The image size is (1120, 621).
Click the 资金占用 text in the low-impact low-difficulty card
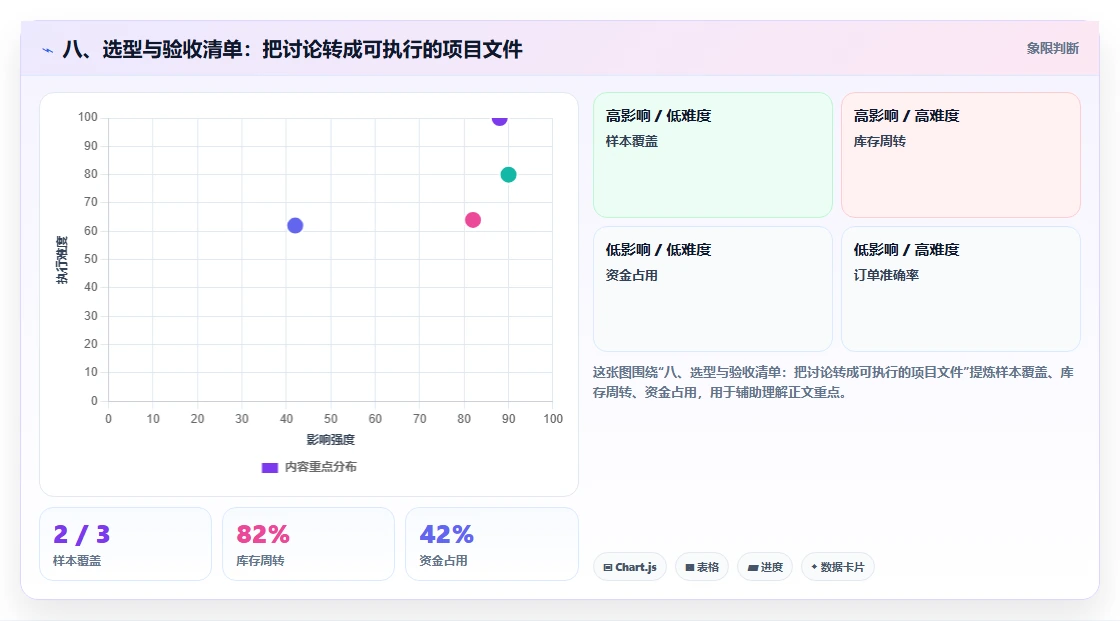pyautogui.click(x=631, y=275)
